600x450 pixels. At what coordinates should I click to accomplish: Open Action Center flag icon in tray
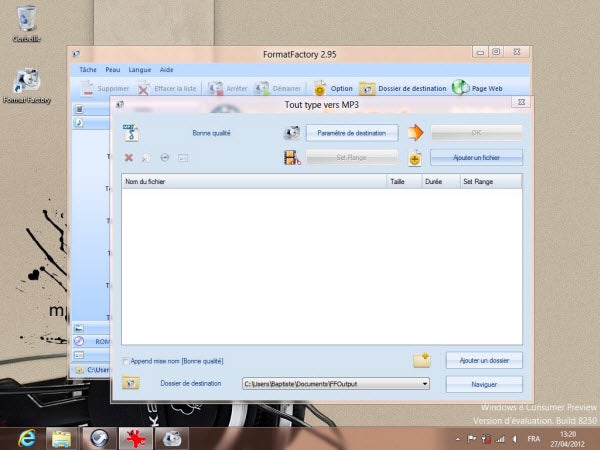[472, 439]
